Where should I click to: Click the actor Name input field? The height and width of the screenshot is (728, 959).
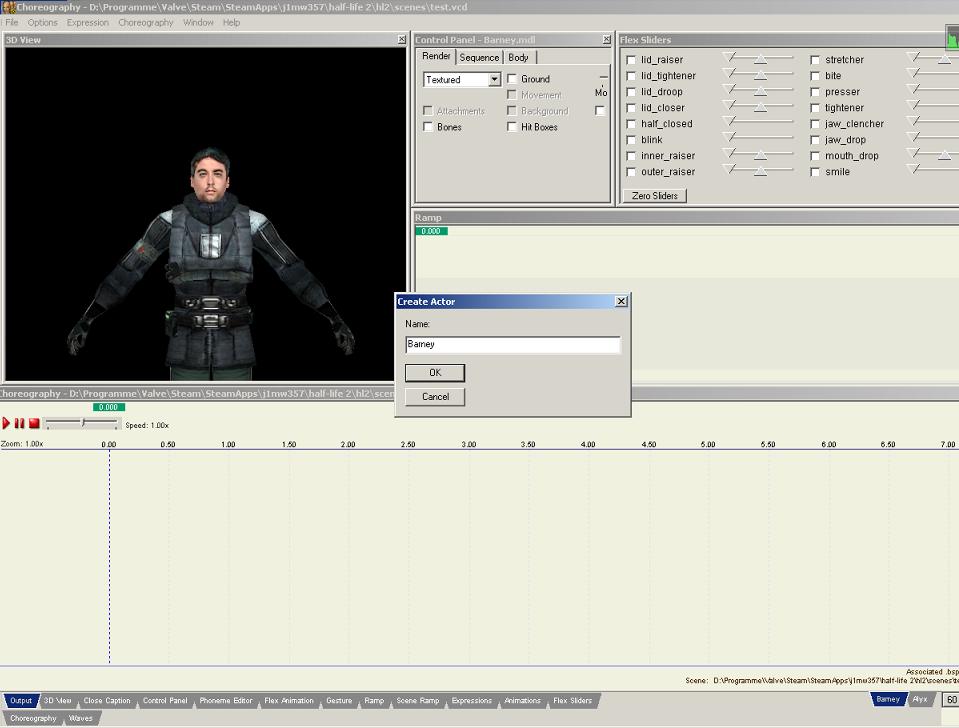[513, 344]
